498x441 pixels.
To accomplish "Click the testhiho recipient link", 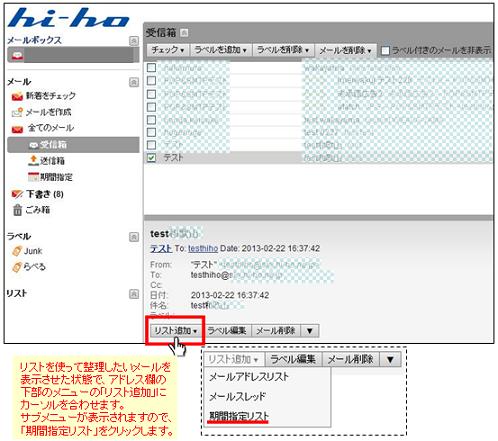I will tap(203, 248).
